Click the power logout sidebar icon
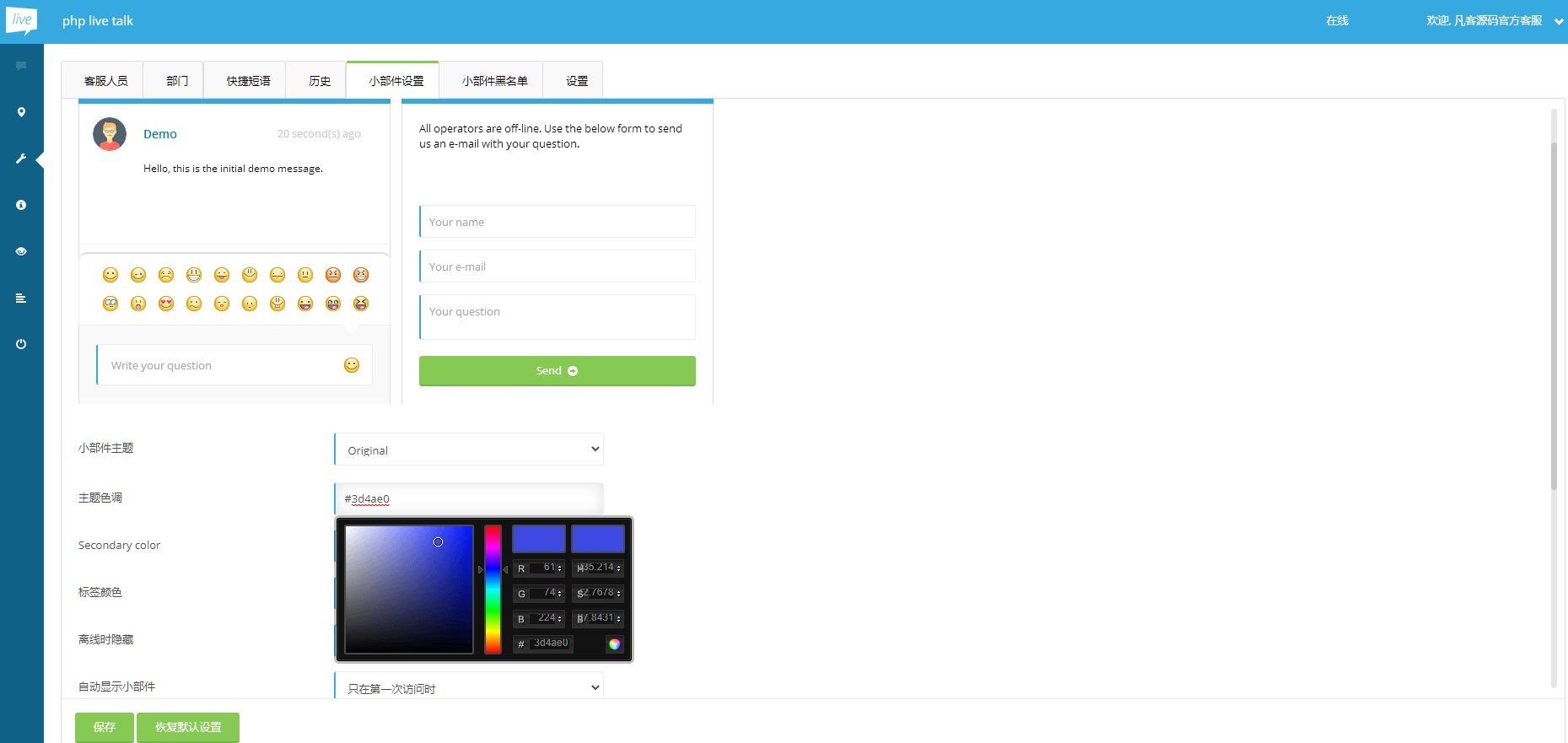Viewport: 1568px width, 743px height. coord(21,344)
